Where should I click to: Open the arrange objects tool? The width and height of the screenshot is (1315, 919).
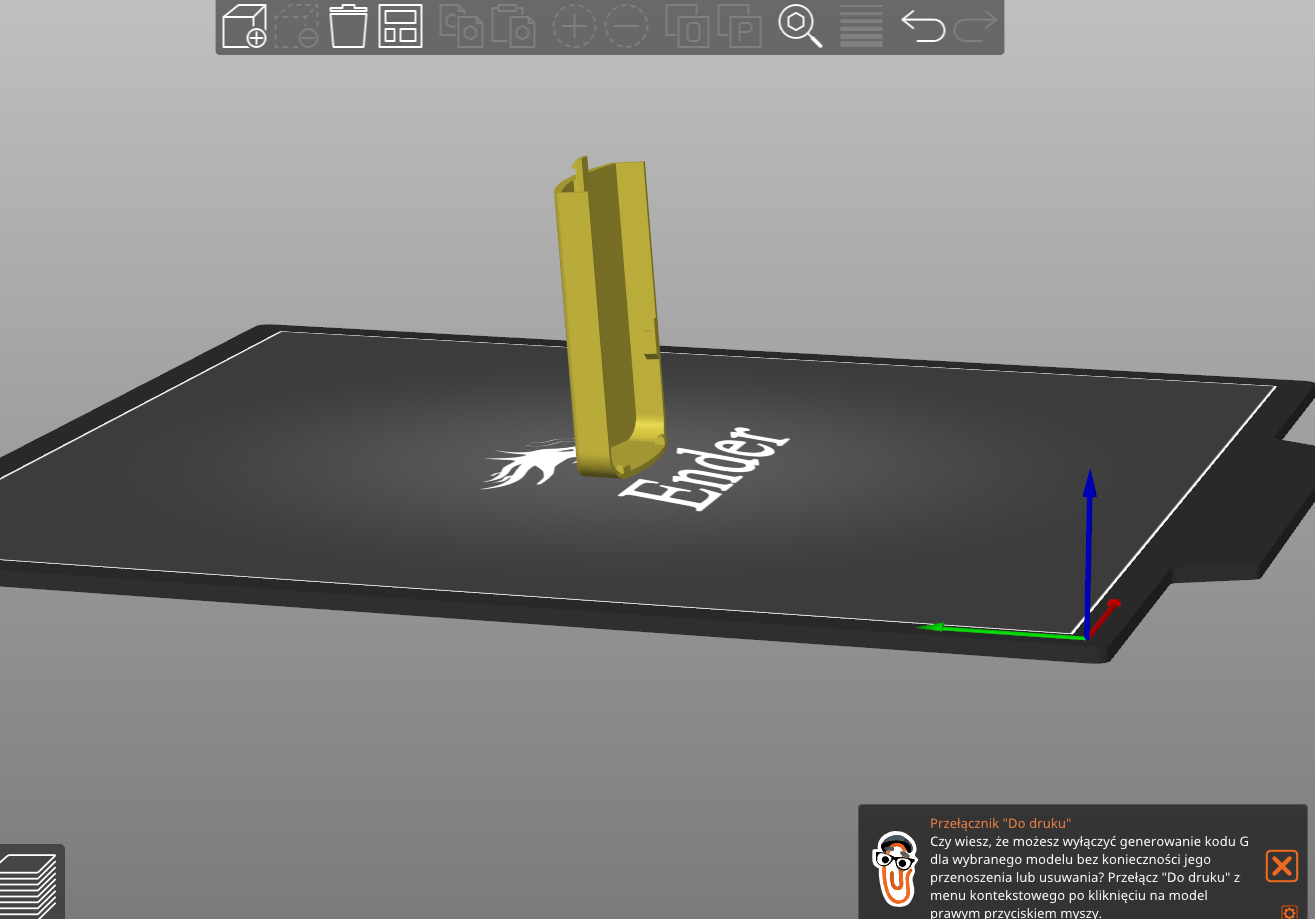[399, 26]
